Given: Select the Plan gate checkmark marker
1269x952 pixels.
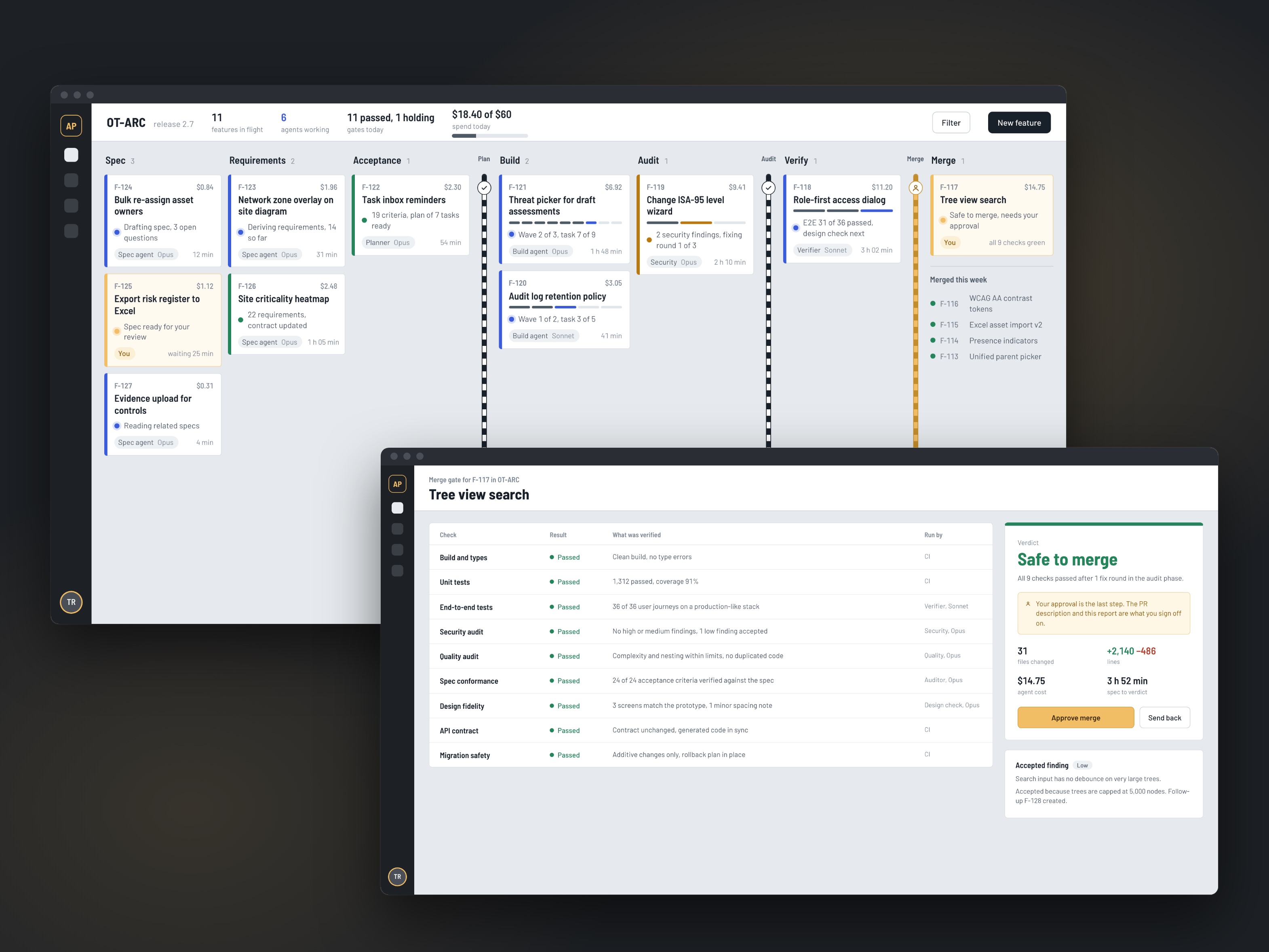Looking at the screenshot, I should point(484,187).
